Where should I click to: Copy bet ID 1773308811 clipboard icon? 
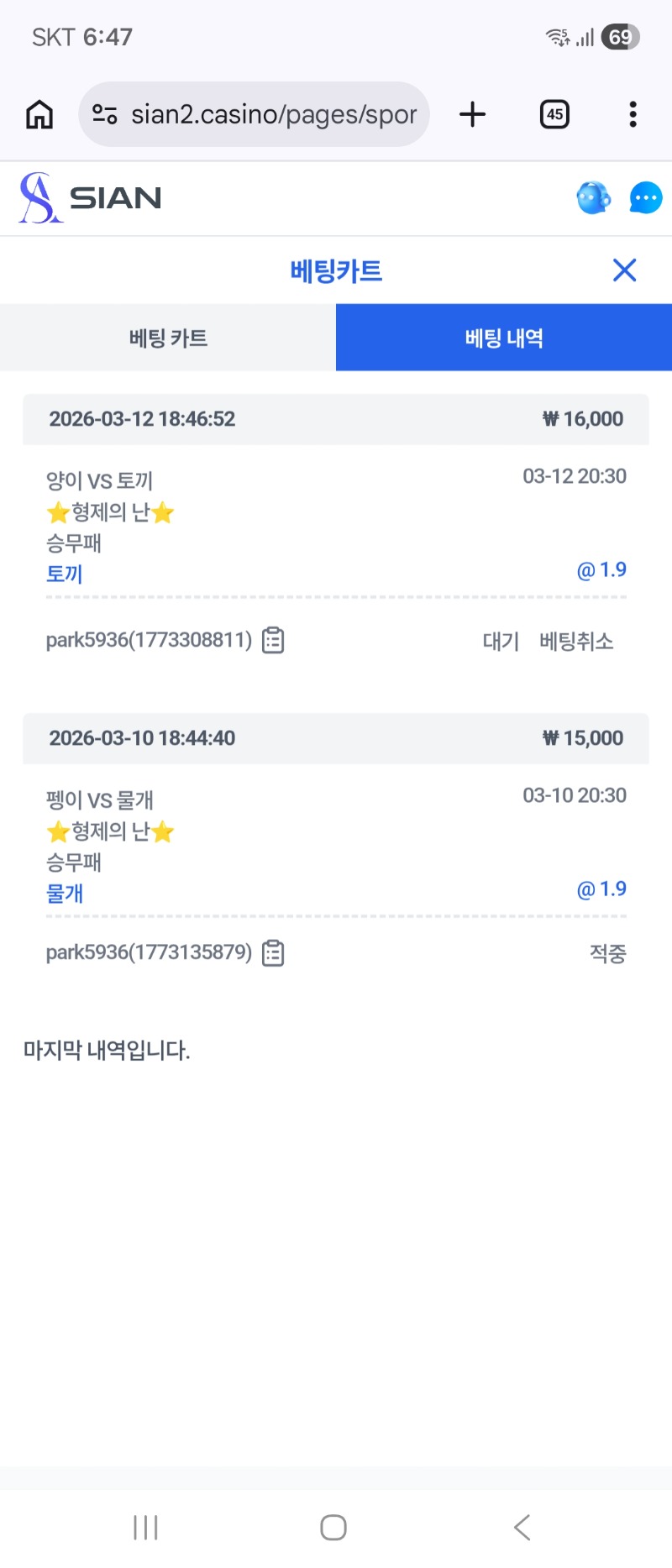(x=273, y=641)
